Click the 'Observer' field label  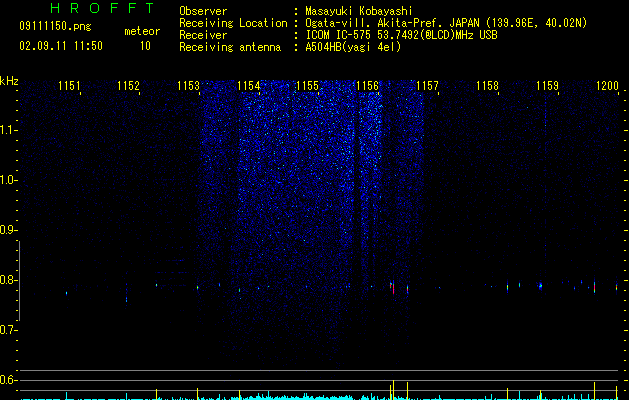pos(203,11)
